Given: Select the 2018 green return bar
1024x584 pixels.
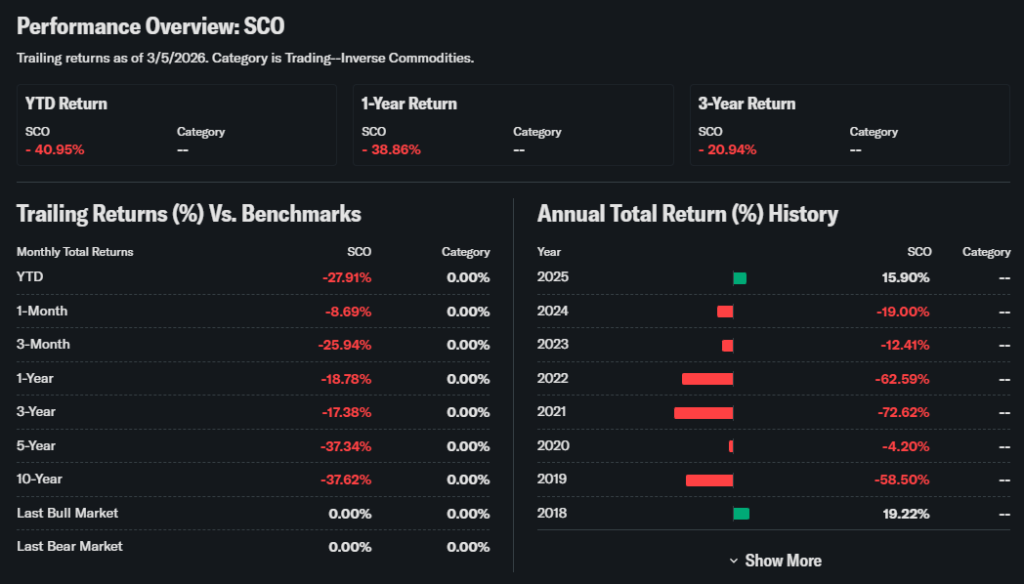Looking at the screenshot, I should (741, 514).
